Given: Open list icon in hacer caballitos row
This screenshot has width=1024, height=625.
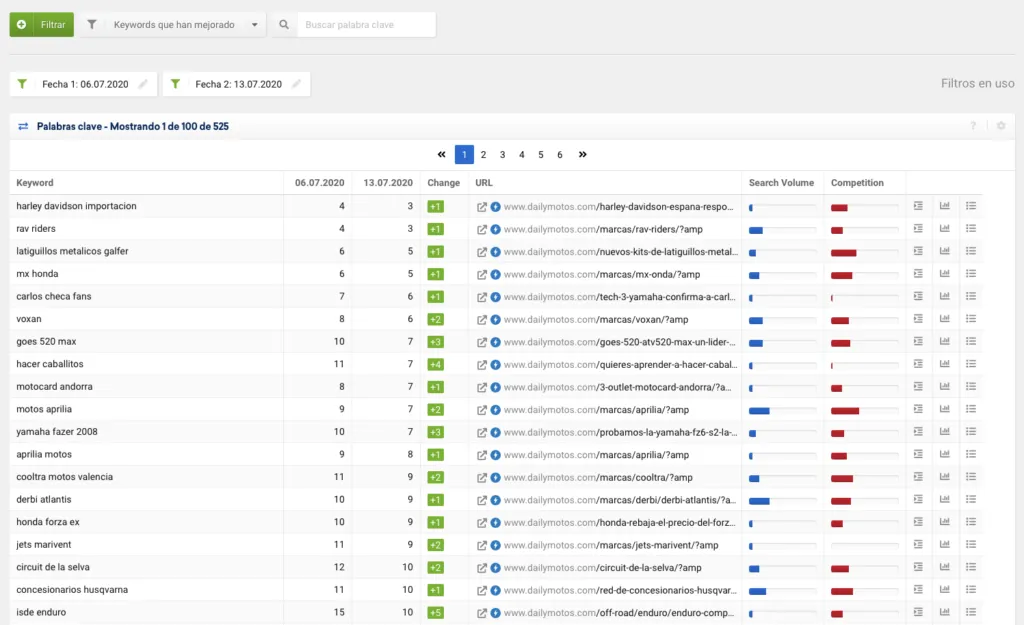Looking at the screenshot, I should coord(971,364).
